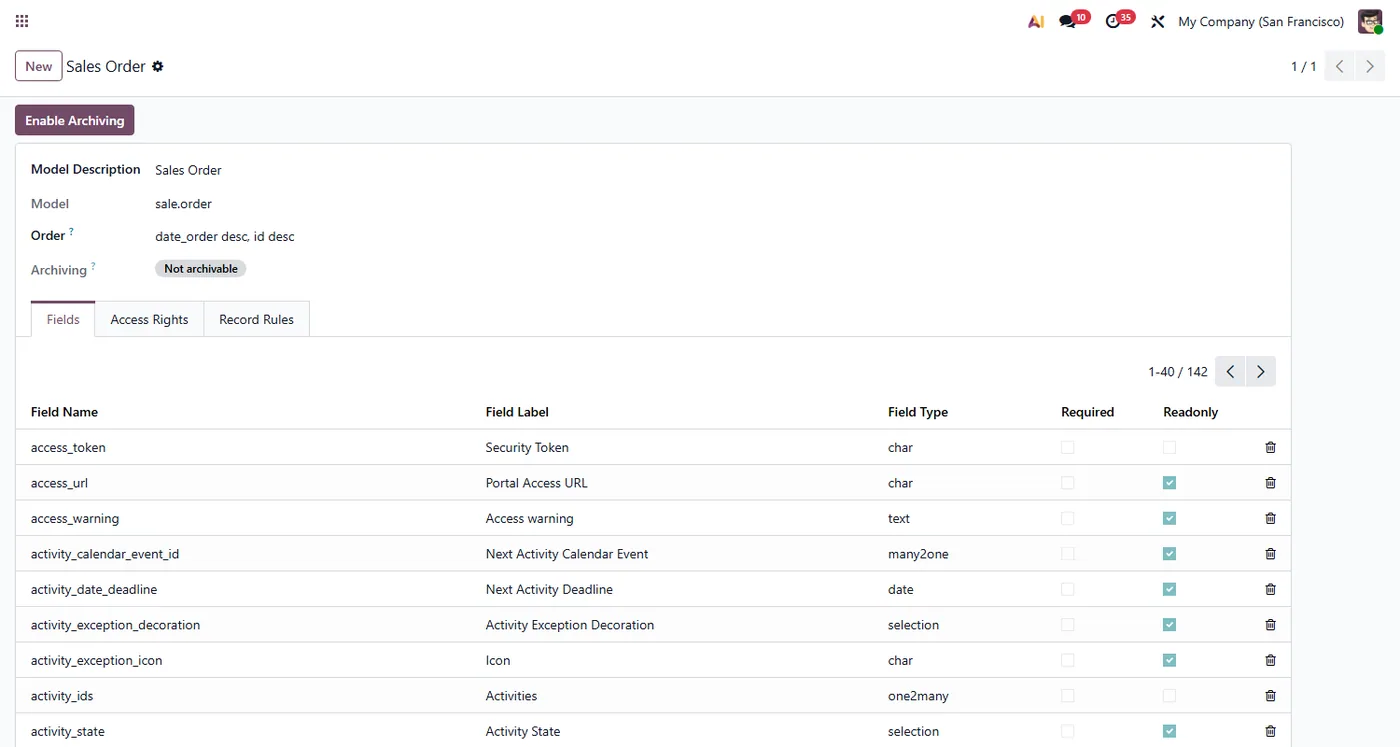Toggle Readonly for activity_calendar_event_id
1400x747 pixels.
(x=1169, y=554)
